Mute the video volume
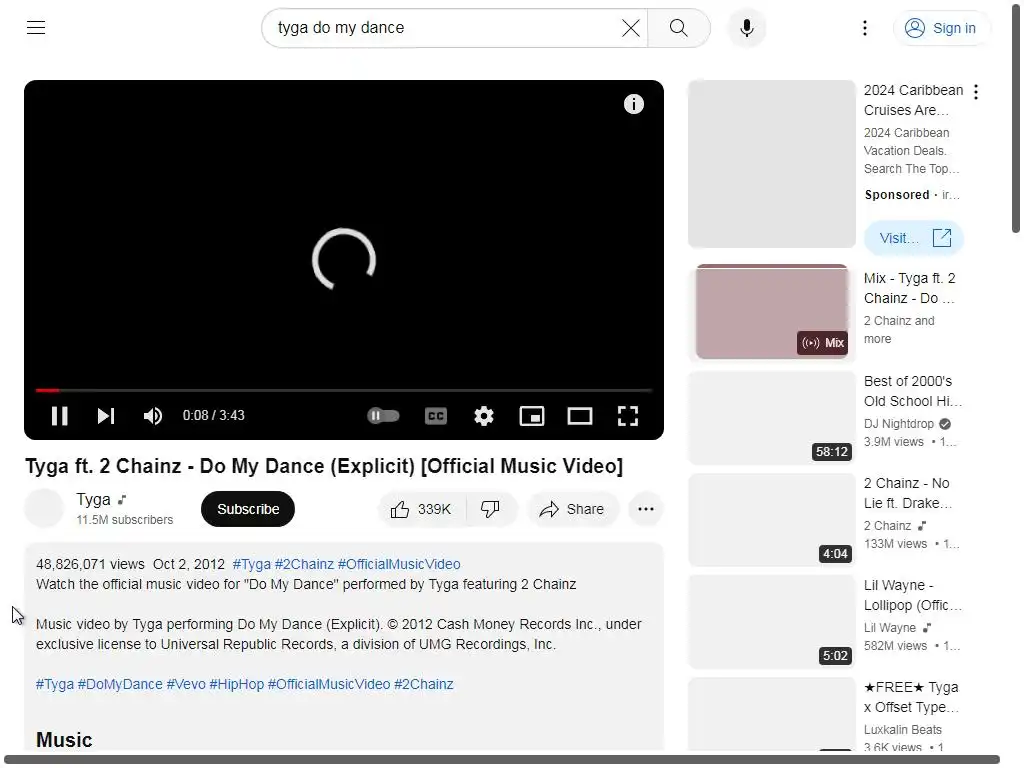Image resolution: width=1024 pixels, height=768 pixels. coord(153,416)
